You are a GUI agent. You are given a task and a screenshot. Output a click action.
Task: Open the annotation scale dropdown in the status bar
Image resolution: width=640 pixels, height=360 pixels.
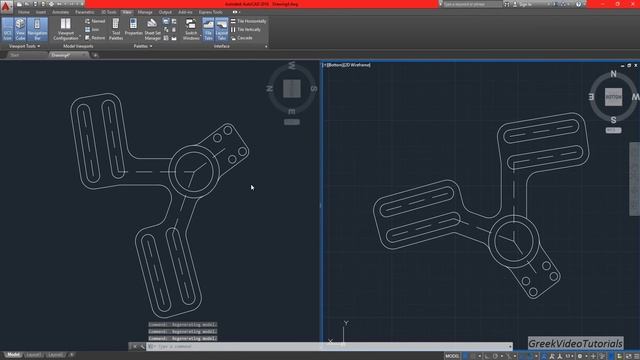click(x=568, y=356)
